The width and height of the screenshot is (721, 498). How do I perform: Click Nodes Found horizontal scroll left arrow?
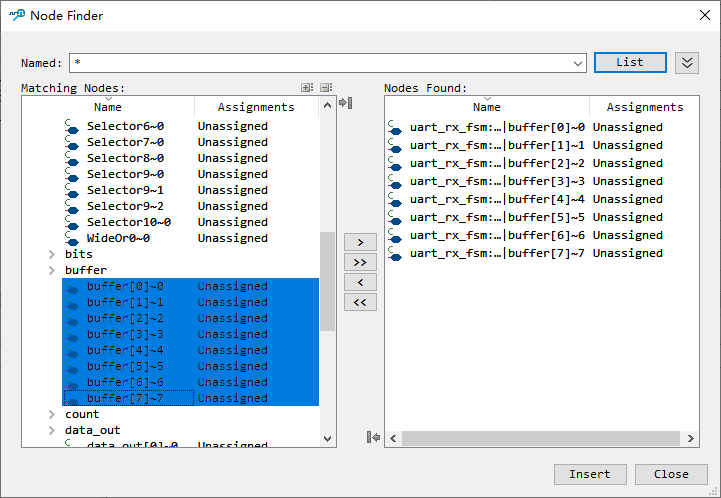[x=393, y=438]
